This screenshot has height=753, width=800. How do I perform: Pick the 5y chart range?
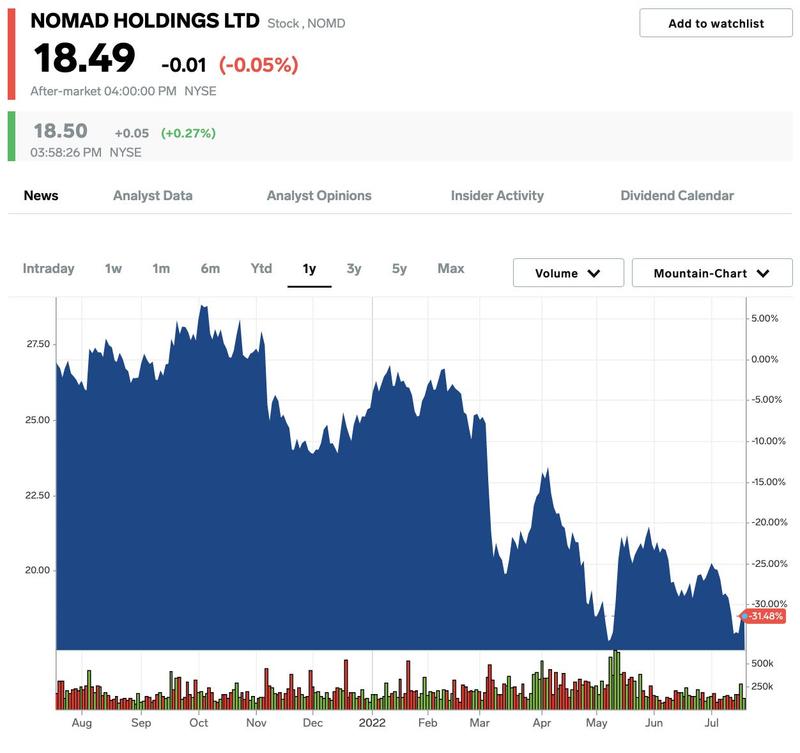tap(399, 268)
